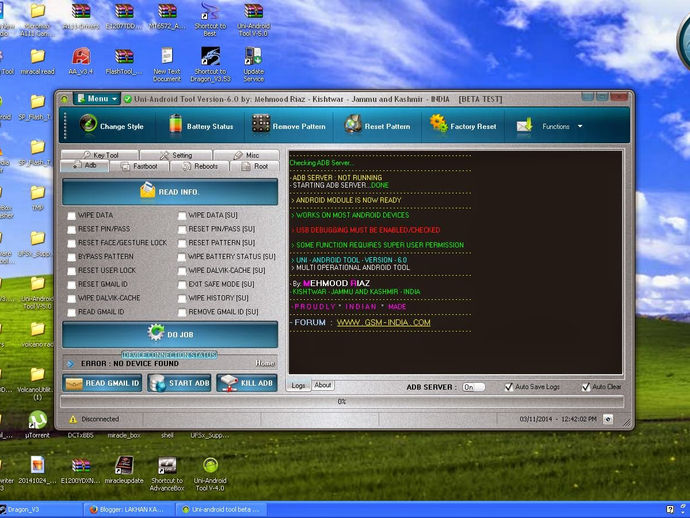This screenshot has height=518, width=690.
Task: Open the miracleupdate desktop icon
Action: click(124, 470)
